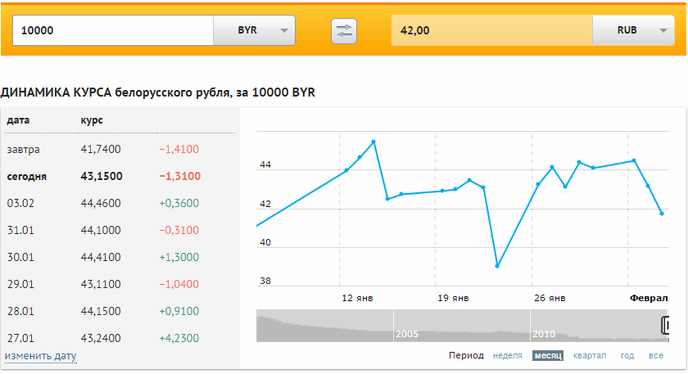
Task: Click the lowest chart point near 39
Action: (497, 266)
